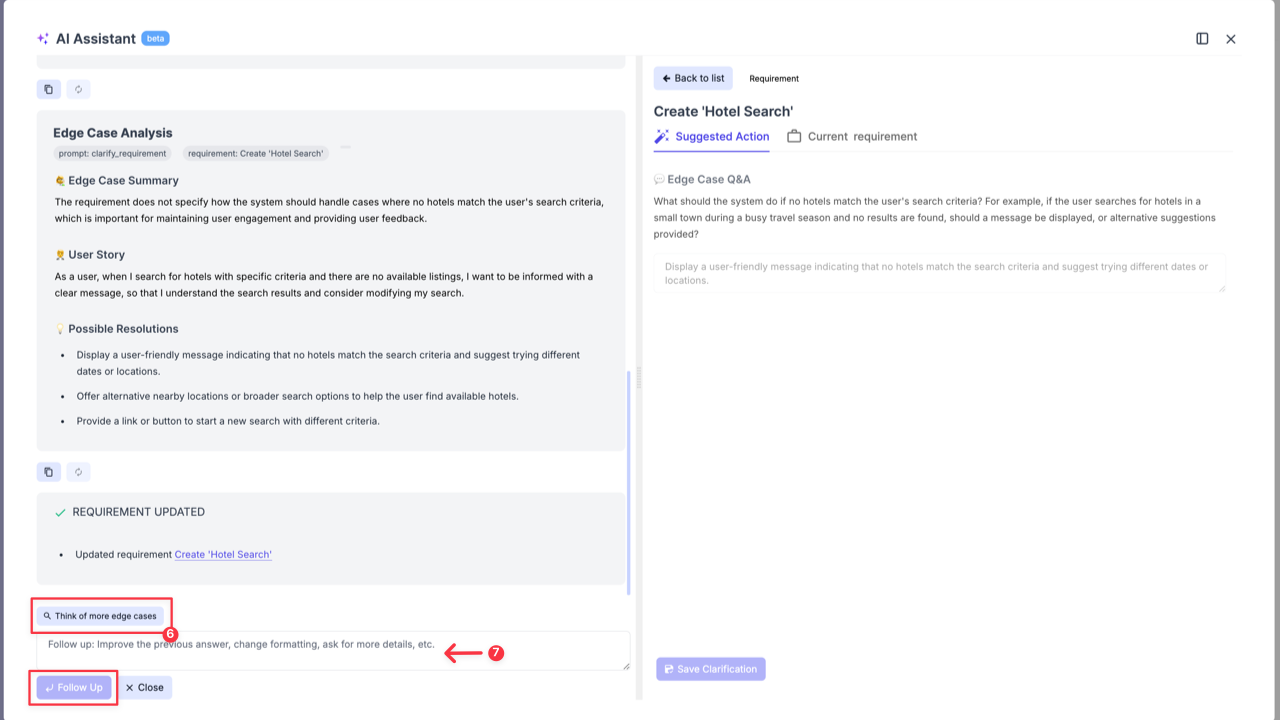Click the Back to list button
The height and width of the screenshot is (720, 1280).
(692, 78)
